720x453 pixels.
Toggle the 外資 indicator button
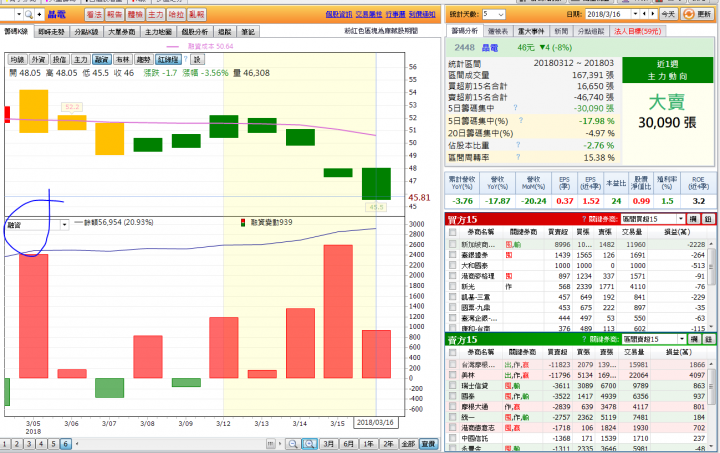click(38, 60)
